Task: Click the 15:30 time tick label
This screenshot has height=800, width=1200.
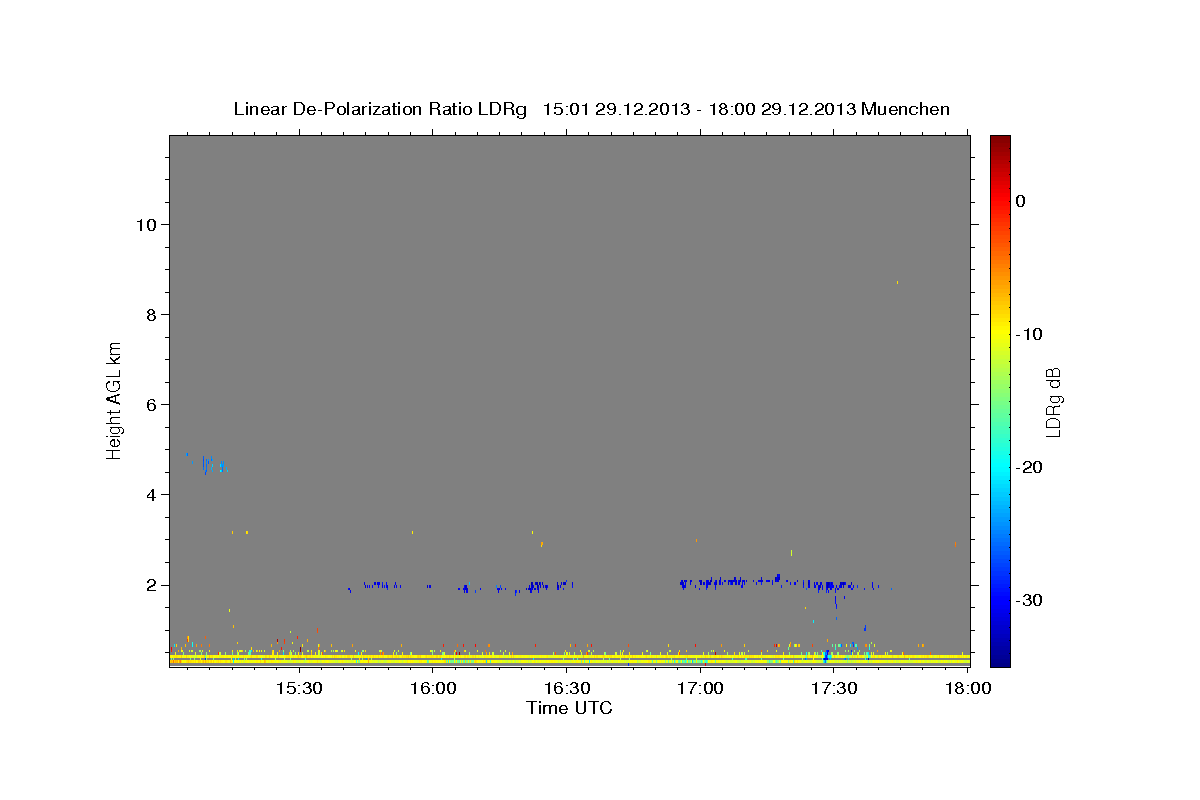Action: pos(298,689)
